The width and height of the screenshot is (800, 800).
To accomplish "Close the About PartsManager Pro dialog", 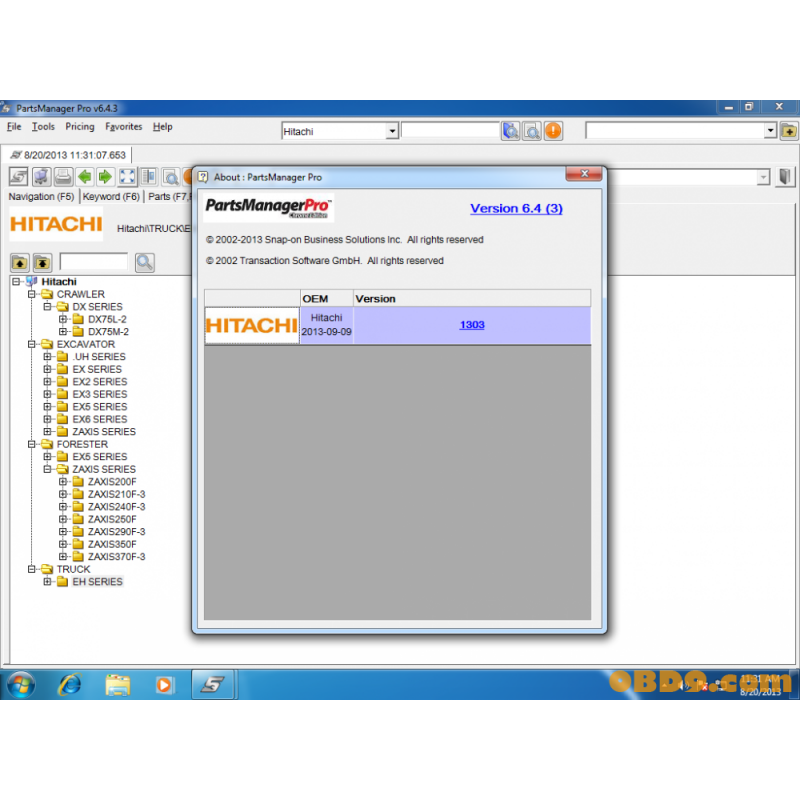I will coord(584,174).
